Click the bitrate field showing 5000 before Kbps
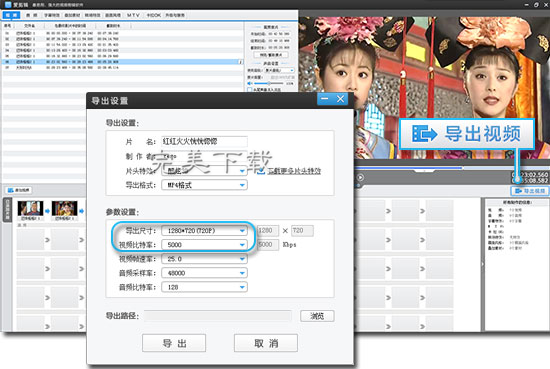 (268, 244)
